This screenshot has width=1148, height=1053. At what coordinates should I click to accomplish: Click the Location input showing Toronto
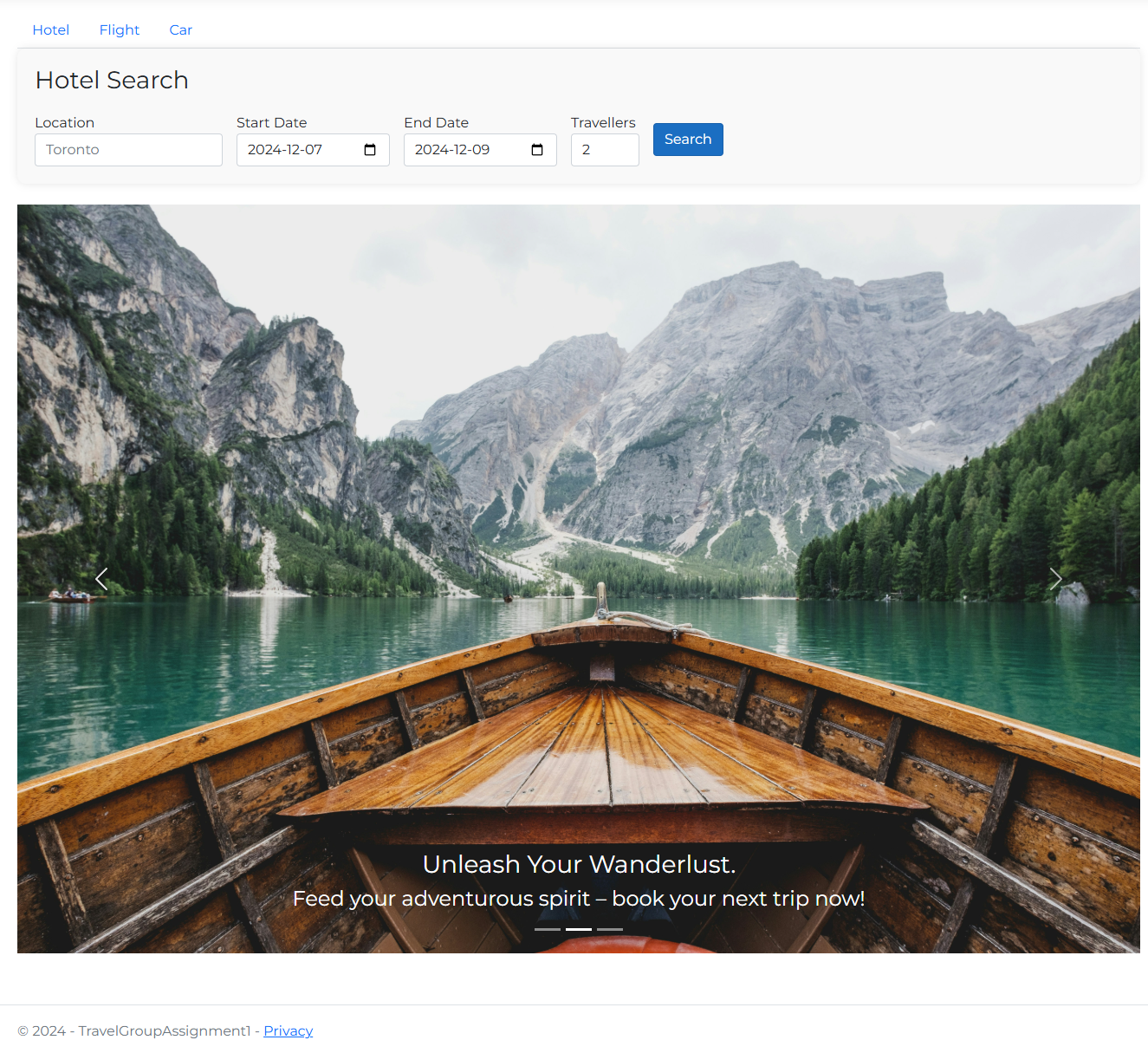(x=128, y=149)
